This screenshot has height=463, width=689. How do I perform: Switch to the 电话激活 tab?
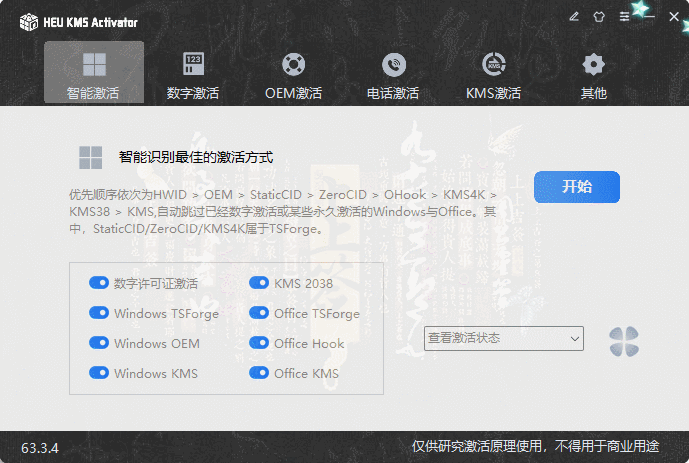pos(393,72)
